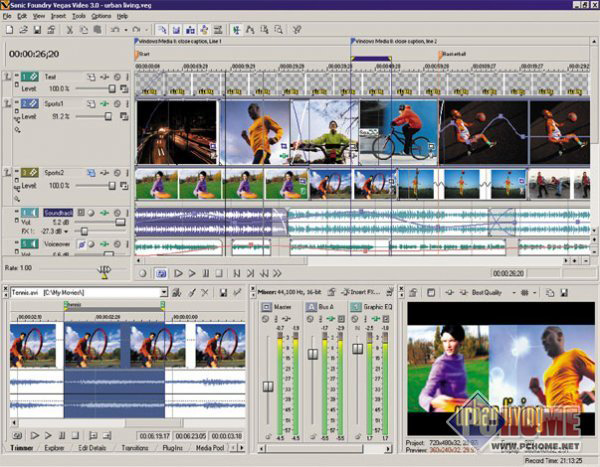Click the Copy toolbar icon
600x467 pixels.
point(83,30)
